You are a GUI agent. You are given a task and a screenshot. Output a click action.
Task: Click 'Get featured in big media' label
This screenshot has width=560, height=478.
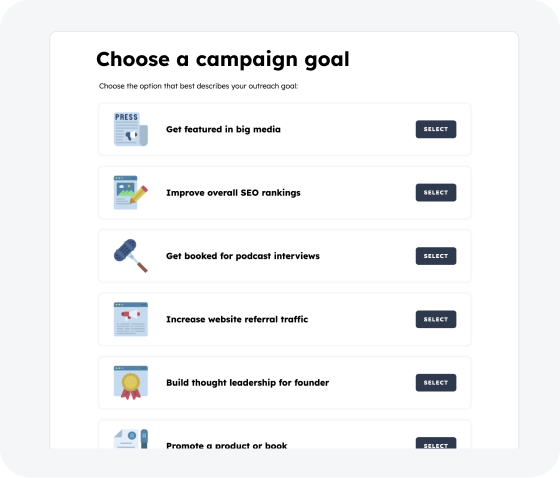point(223,129)
